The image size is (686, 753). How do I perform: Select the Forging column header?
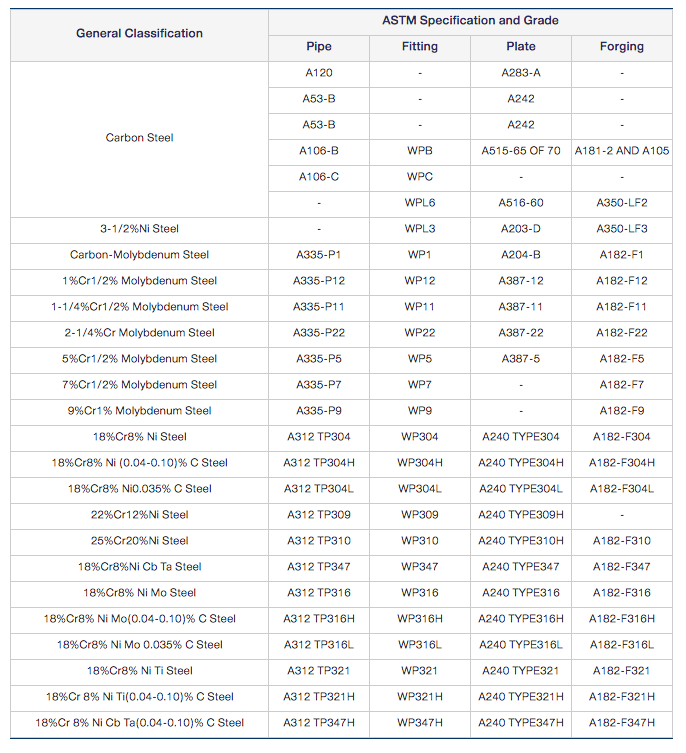(x=622, y=47)
